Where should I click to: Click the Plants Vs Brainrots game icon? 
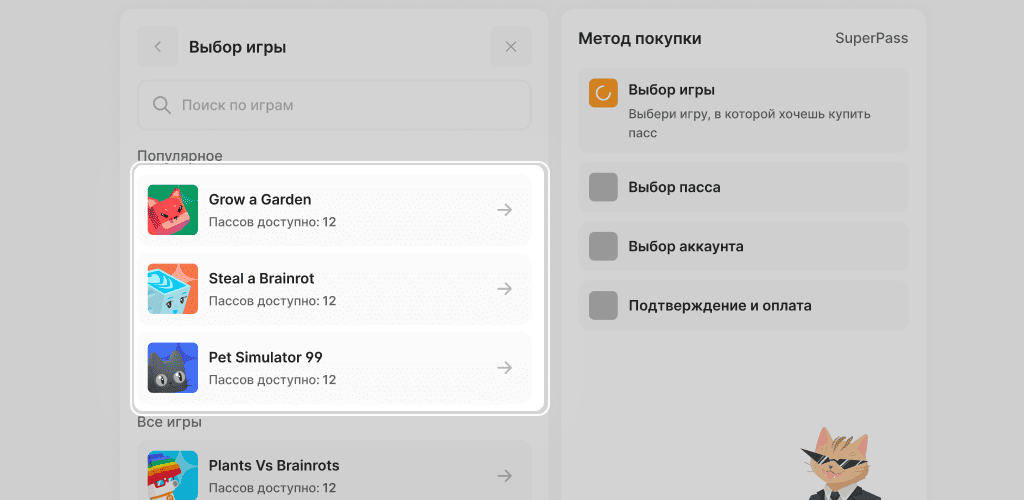point(173,475)
